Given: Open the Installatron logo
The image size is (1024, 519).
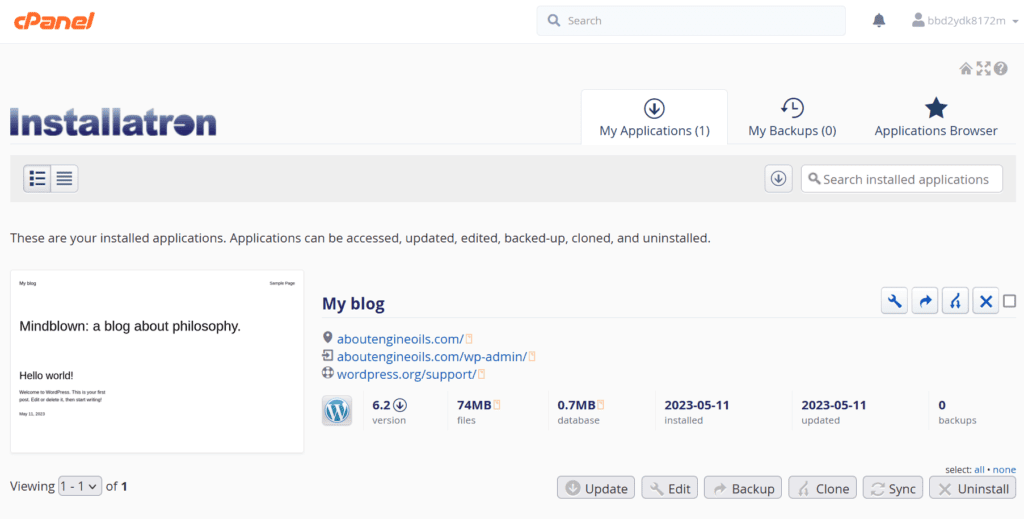Looking at the screenshot, I should [x=113, y=122].
